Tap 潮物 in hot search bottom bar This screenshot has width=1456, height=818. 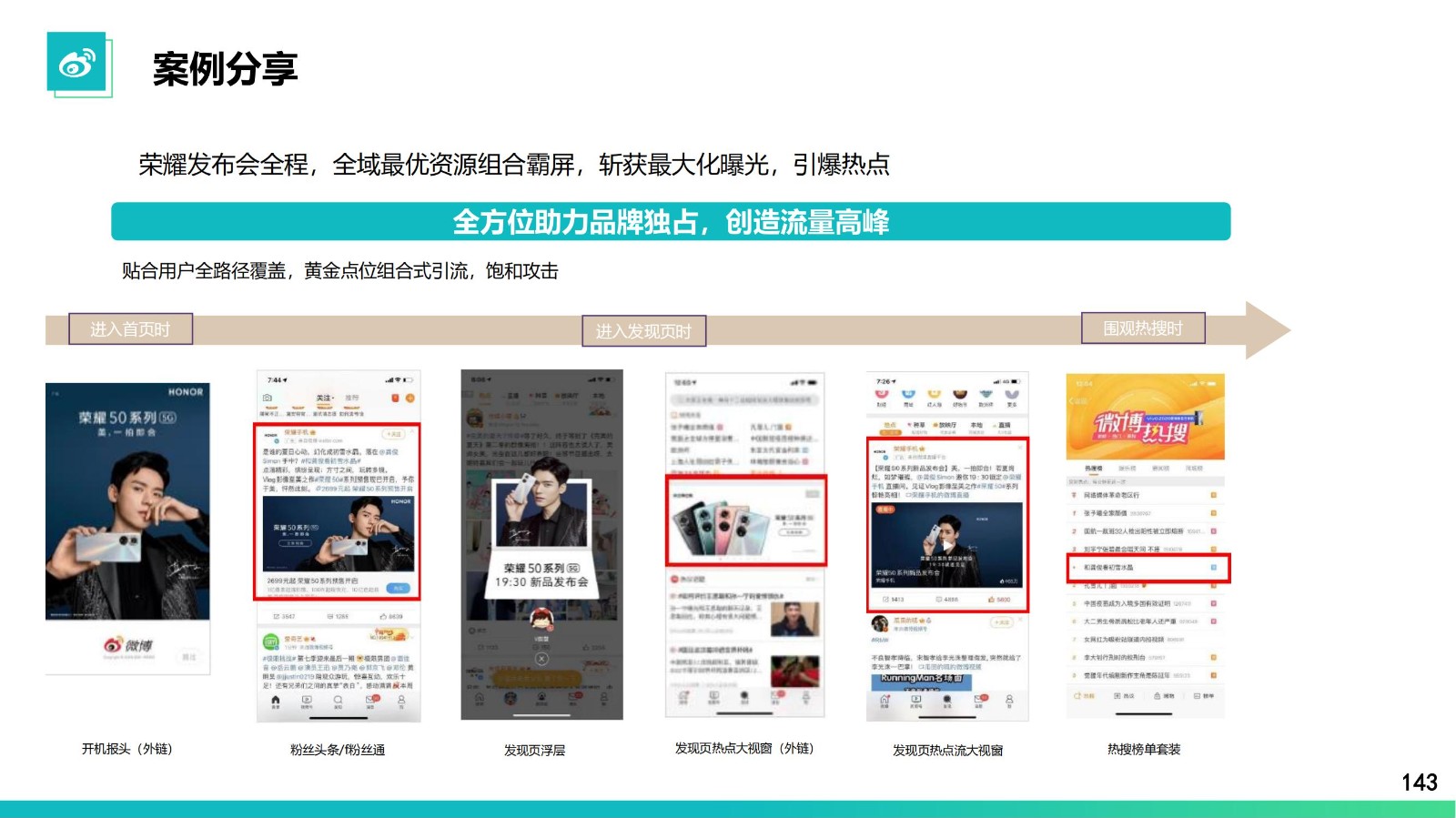point(1164,696)
